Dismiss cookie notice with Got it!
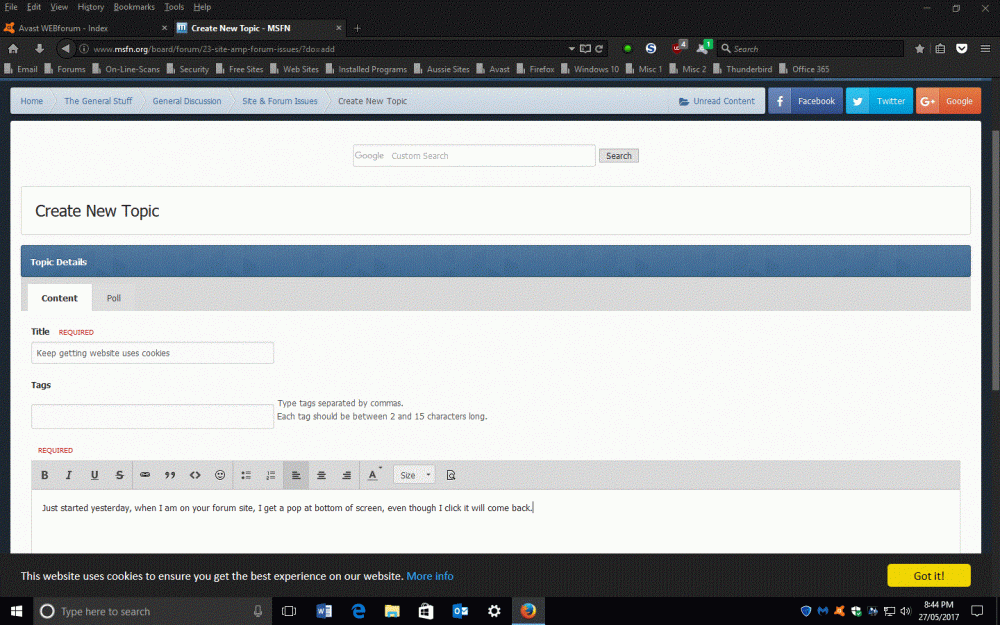1000x625 pixels. point(928,576)
